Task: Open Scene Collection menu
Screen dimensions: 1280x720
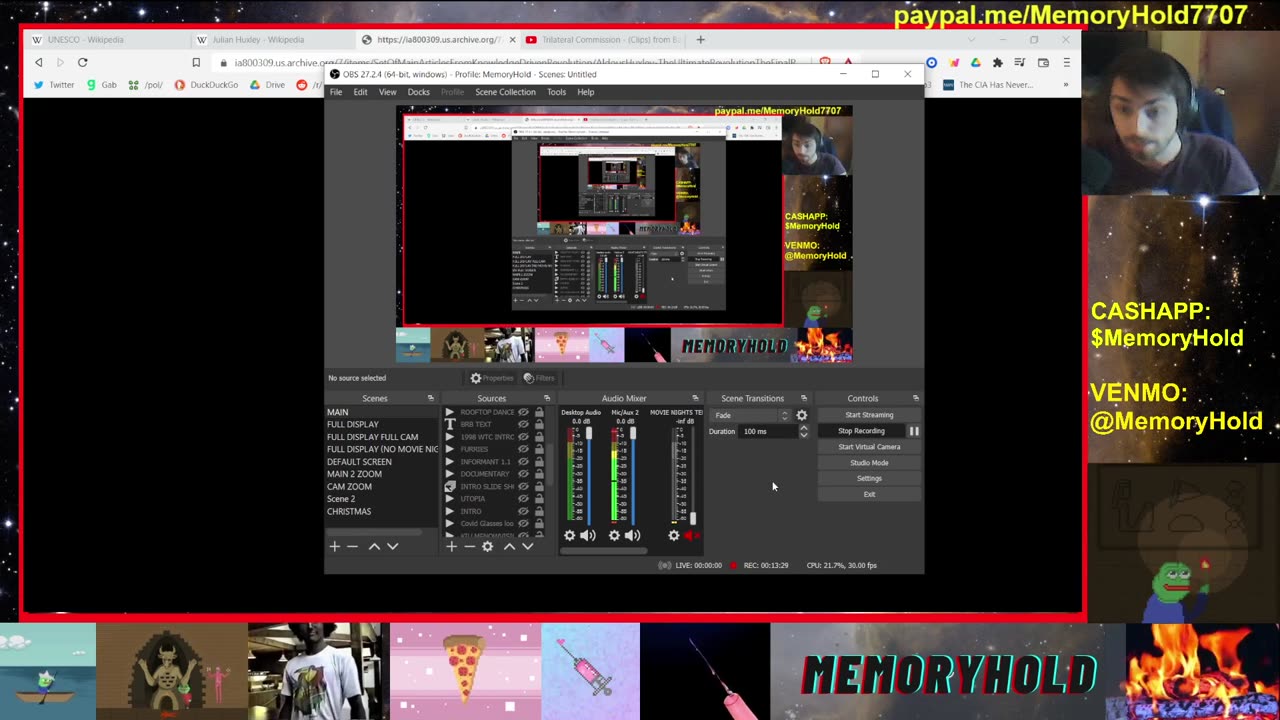Action: [x=505, y=92]
